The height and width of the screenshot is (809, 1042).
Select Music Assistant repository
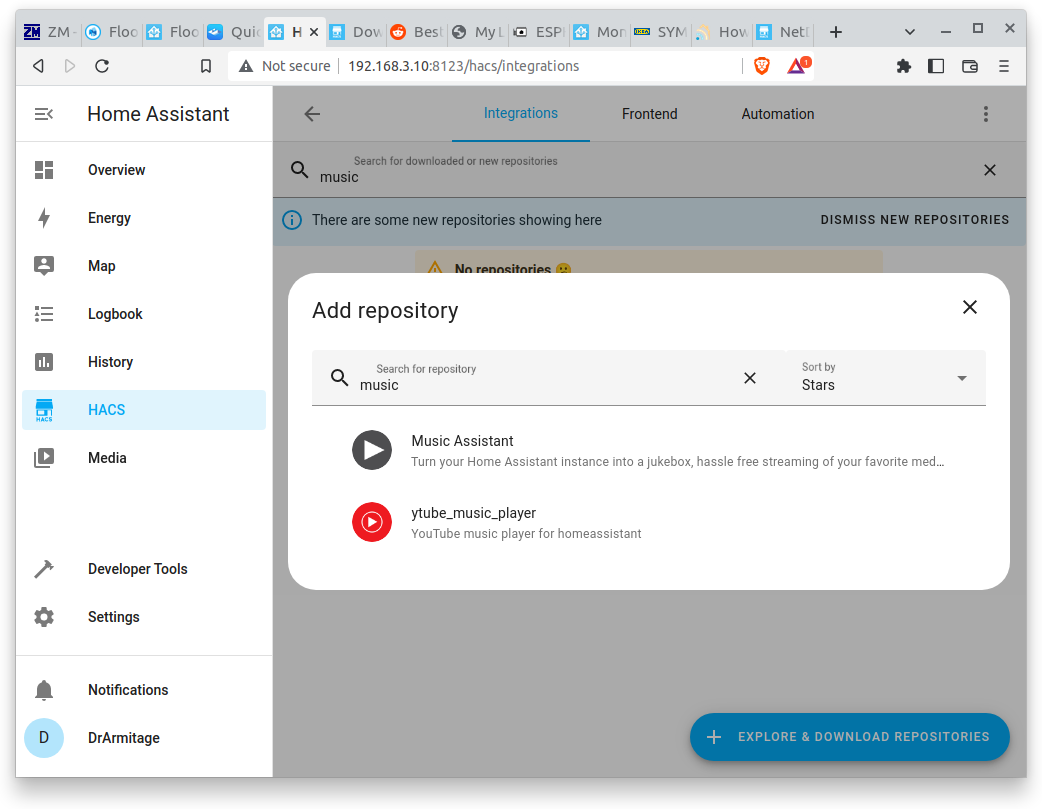point(649,450)
